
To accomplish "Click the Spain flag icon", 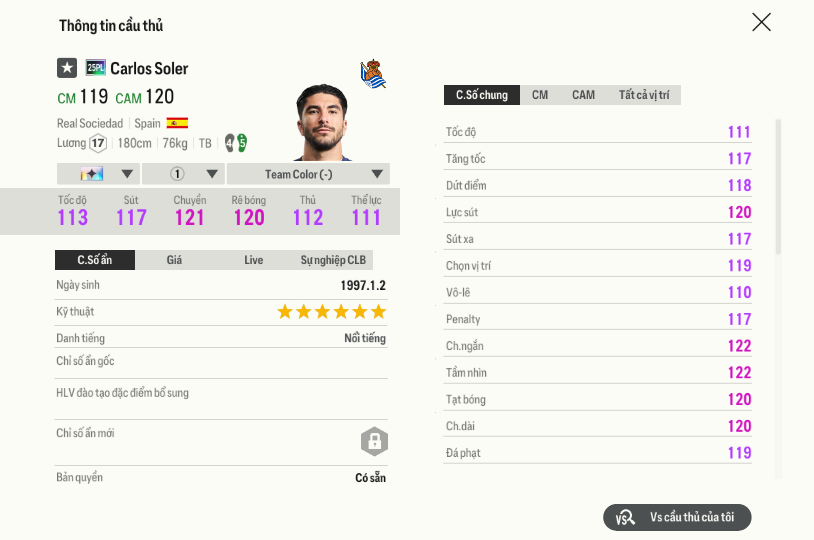I will coord(177,123).
